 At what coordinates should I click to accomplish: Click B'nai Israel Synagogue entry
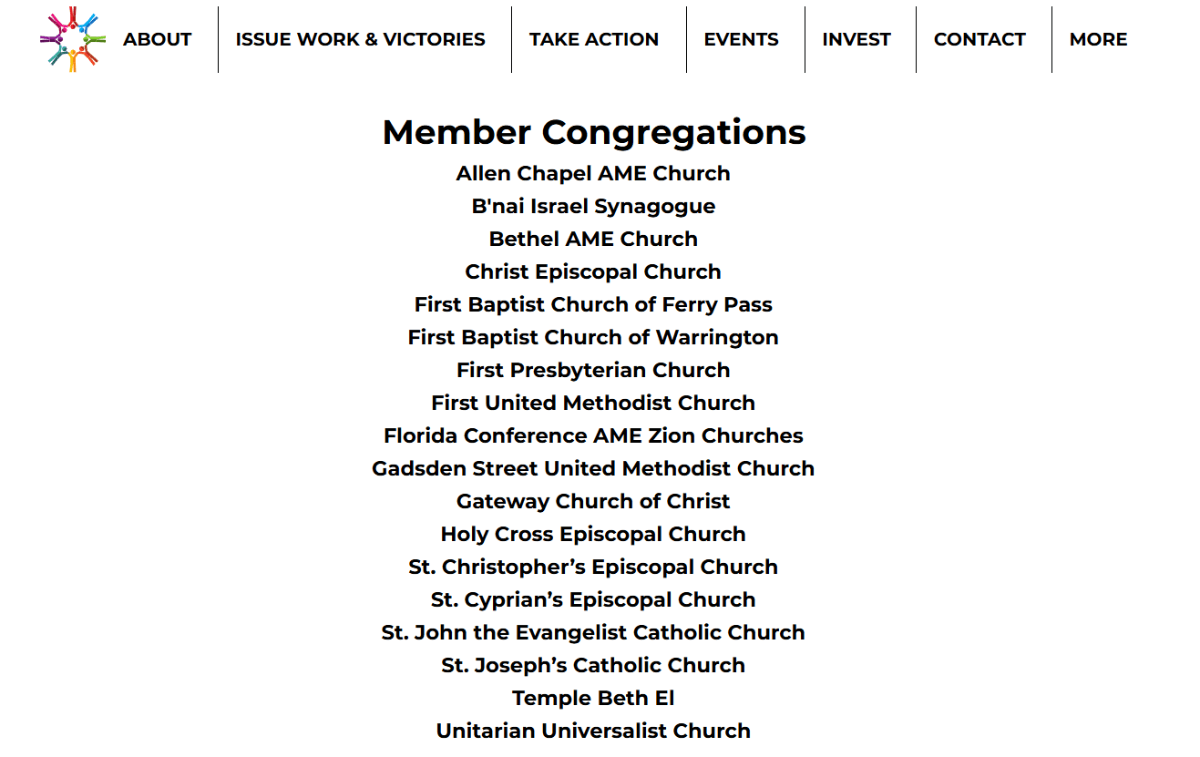coord(593,206)
